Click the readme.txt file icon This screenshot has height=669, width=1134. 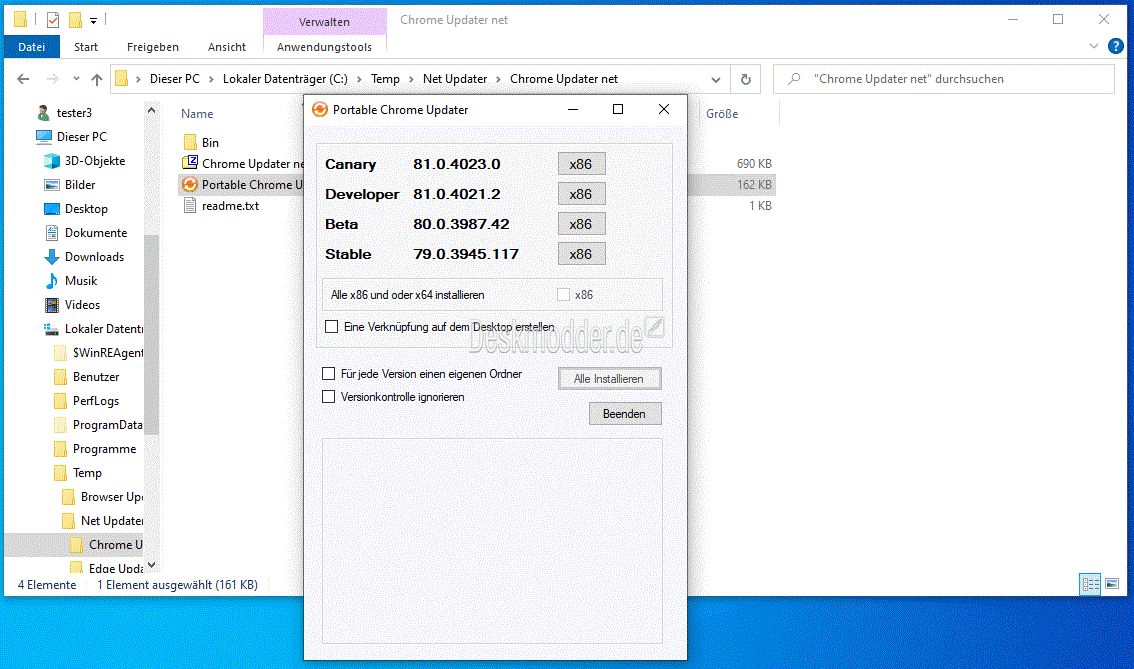[x=190, y=205]
